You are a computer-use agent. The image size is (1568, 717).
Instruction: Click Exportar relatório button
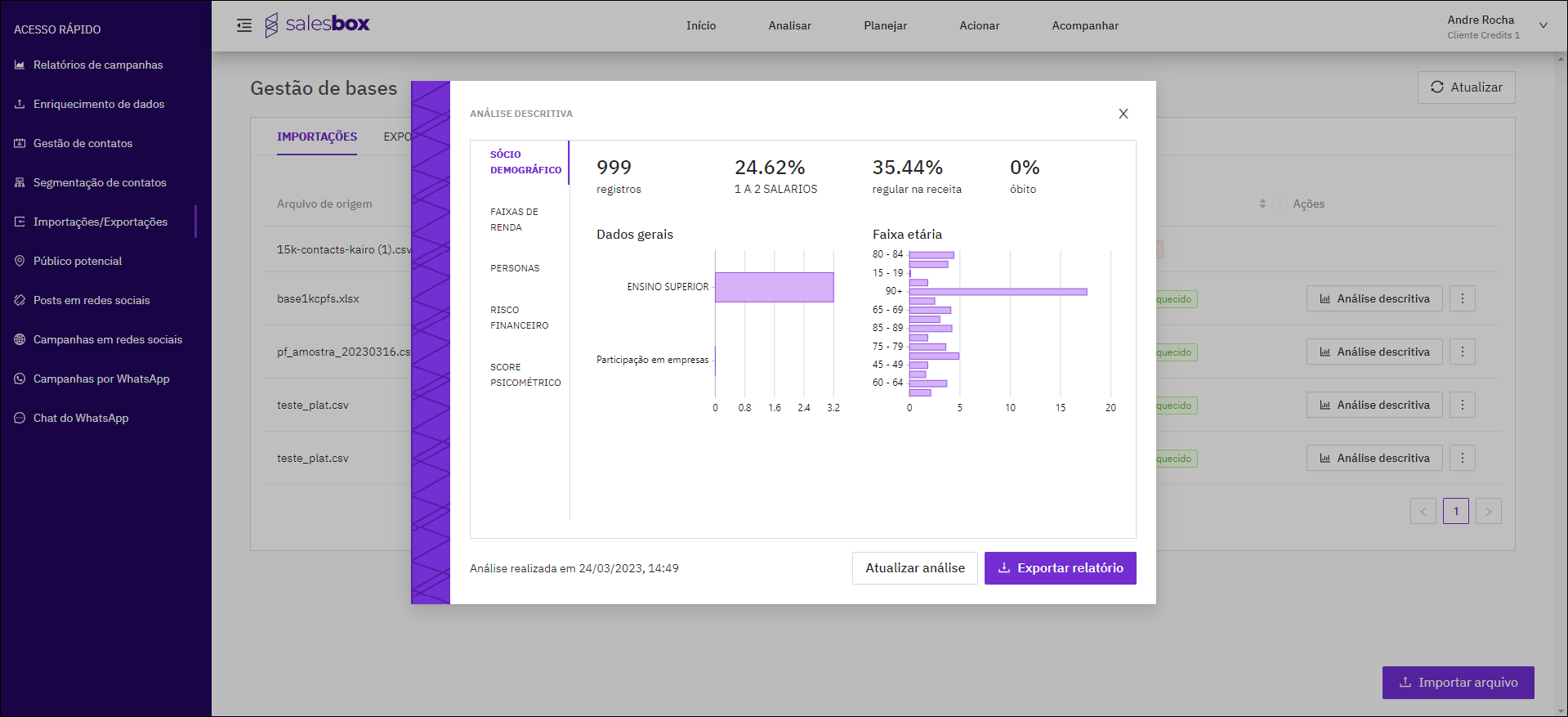tap(1060, 568)
